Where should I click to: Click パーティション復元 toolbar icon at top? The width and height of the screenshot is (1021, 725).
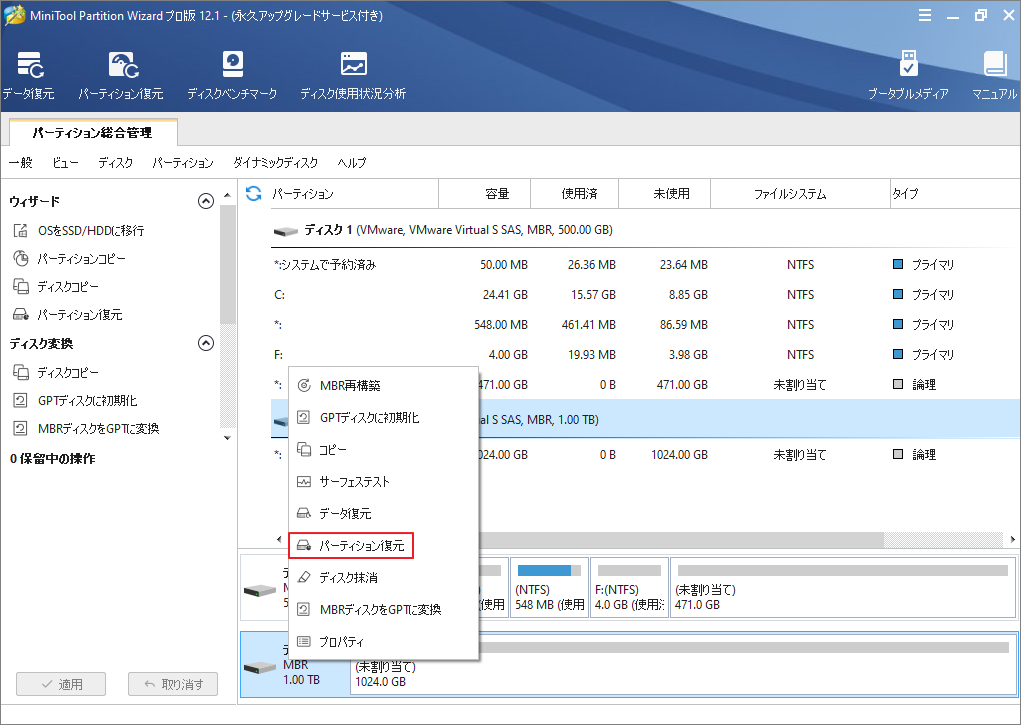pos(120,75)
